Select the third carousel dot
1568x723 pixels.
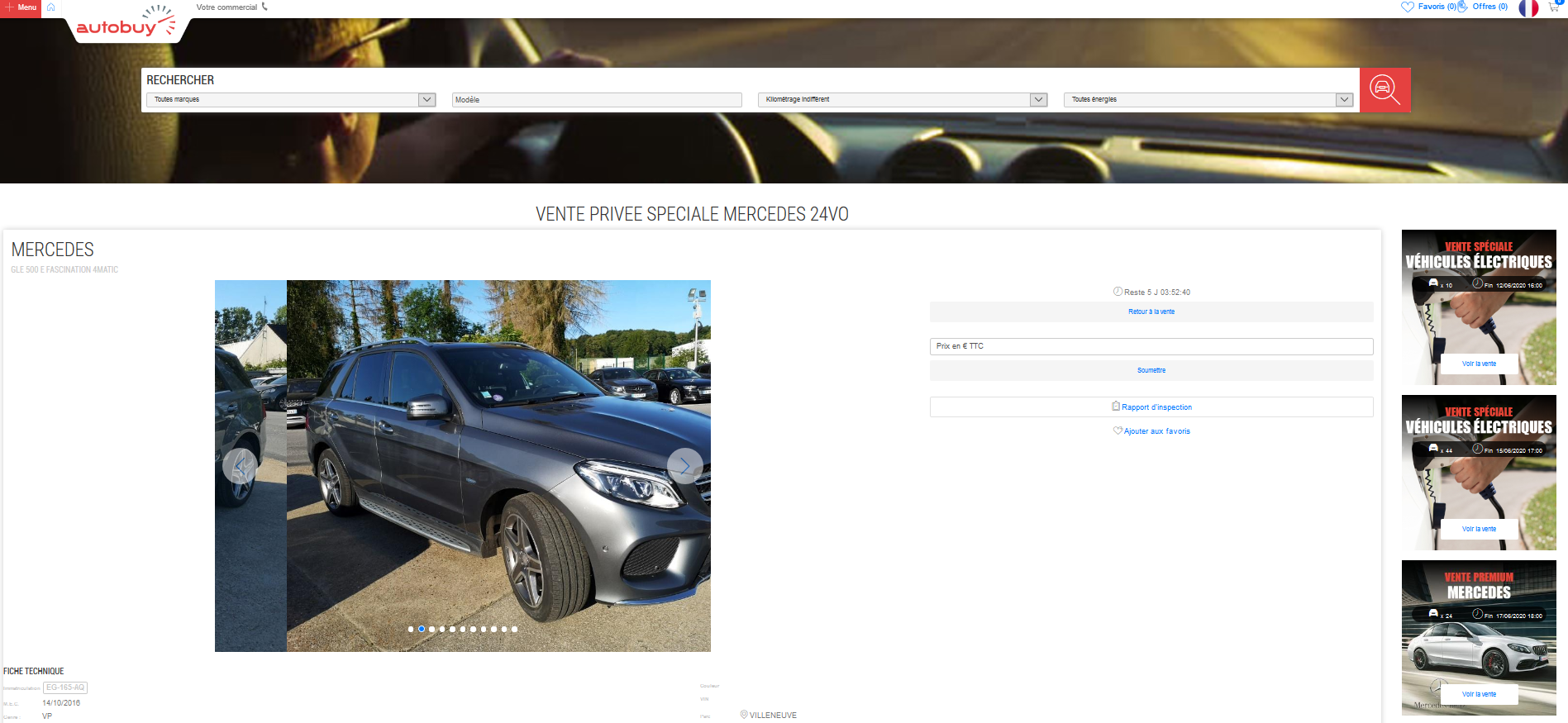pos(431,630)
